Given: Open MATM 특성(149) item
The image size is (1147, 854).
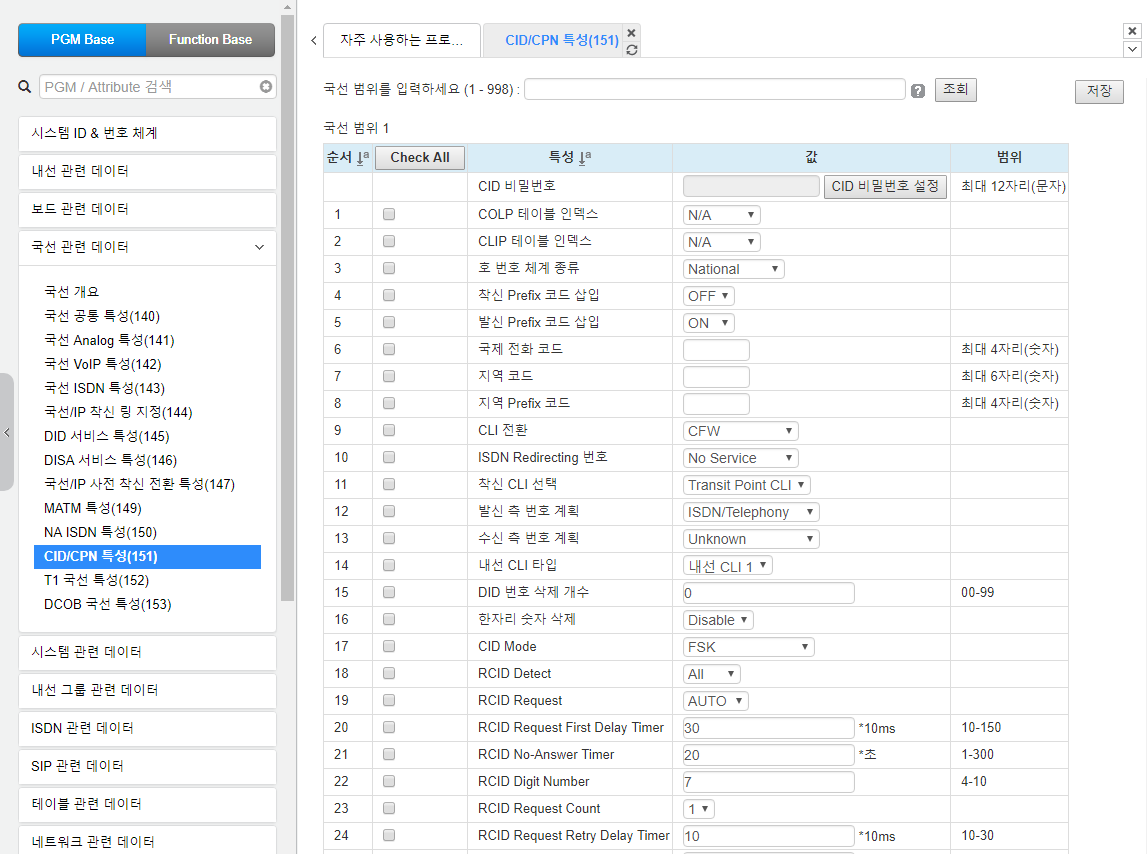Looking at the screenshot, I should tap(93, 508).
